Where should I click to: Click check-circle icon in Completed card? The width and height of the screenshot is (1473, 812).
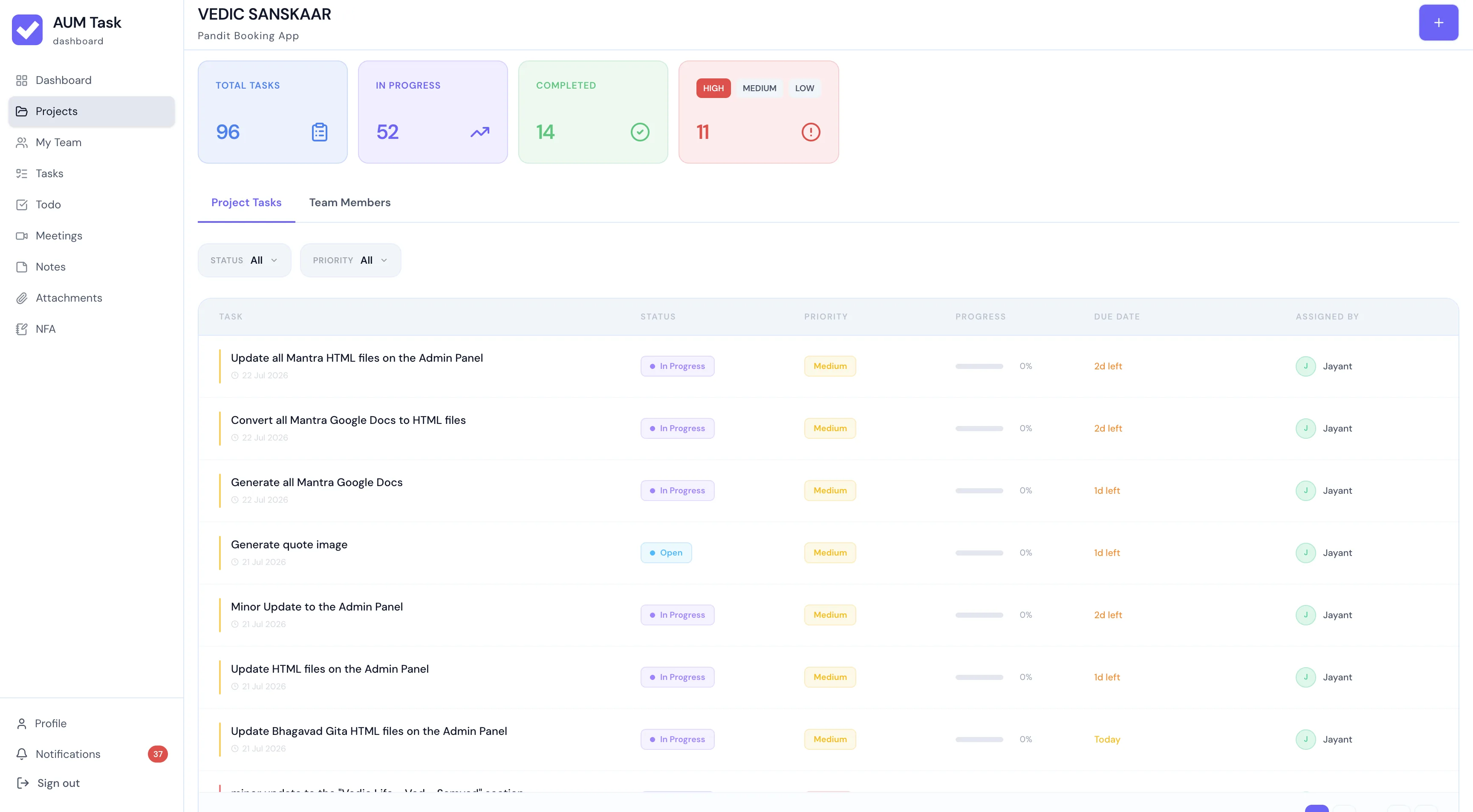640,132
